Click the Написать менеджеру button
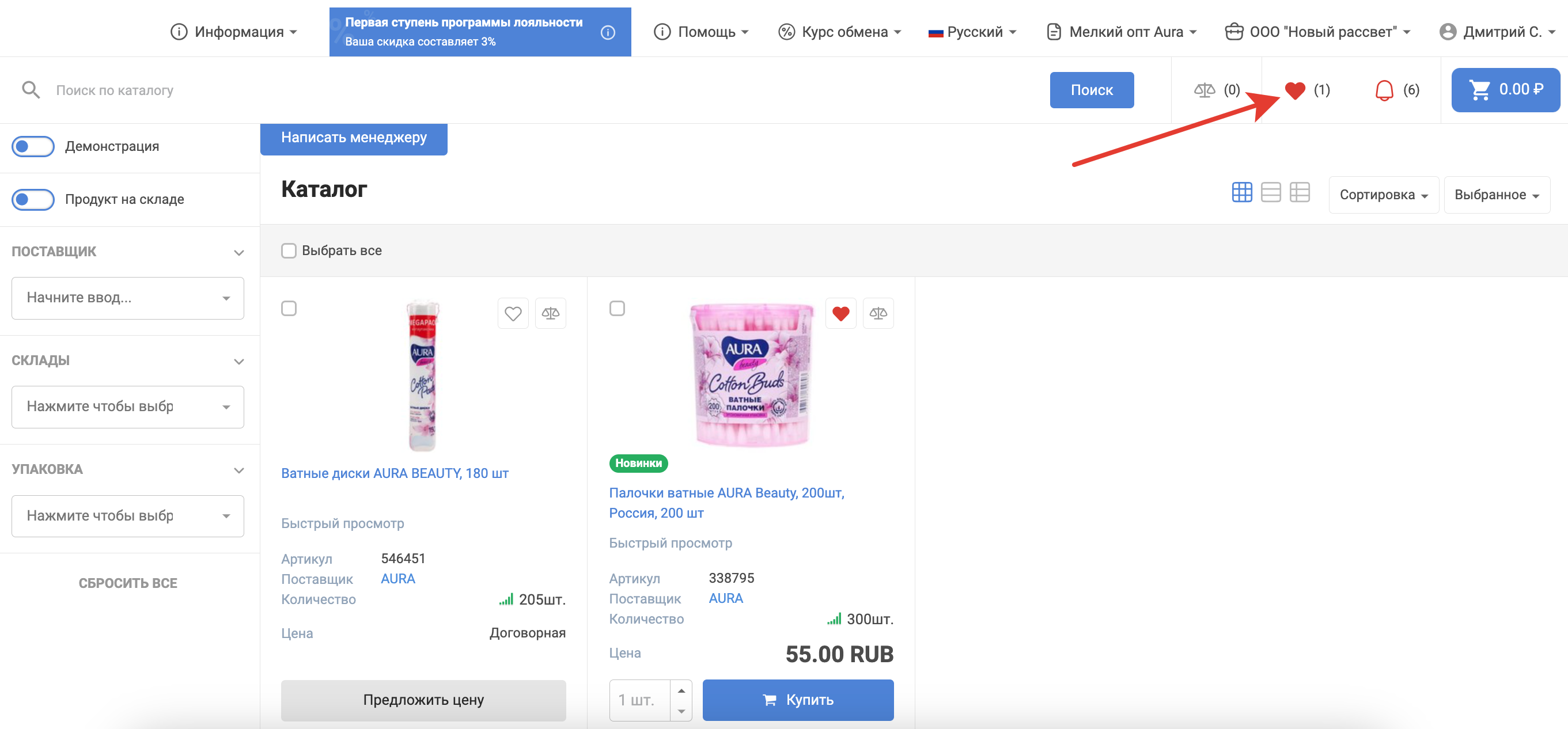Viewport: 1568px width, 729px height. pyautogui.click(x=354, y=138)
